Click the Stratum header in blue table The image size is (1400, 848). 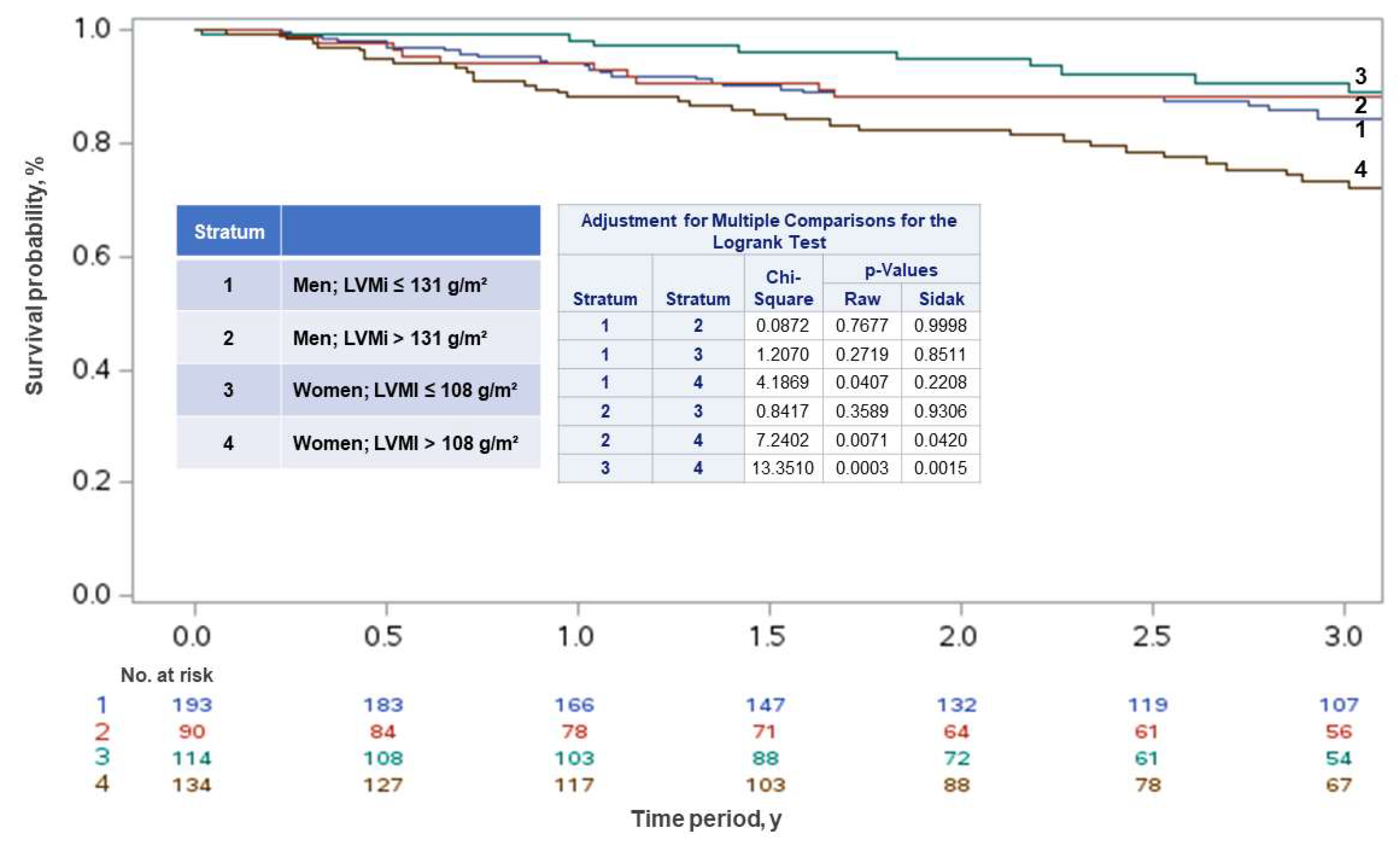(229, 232)
